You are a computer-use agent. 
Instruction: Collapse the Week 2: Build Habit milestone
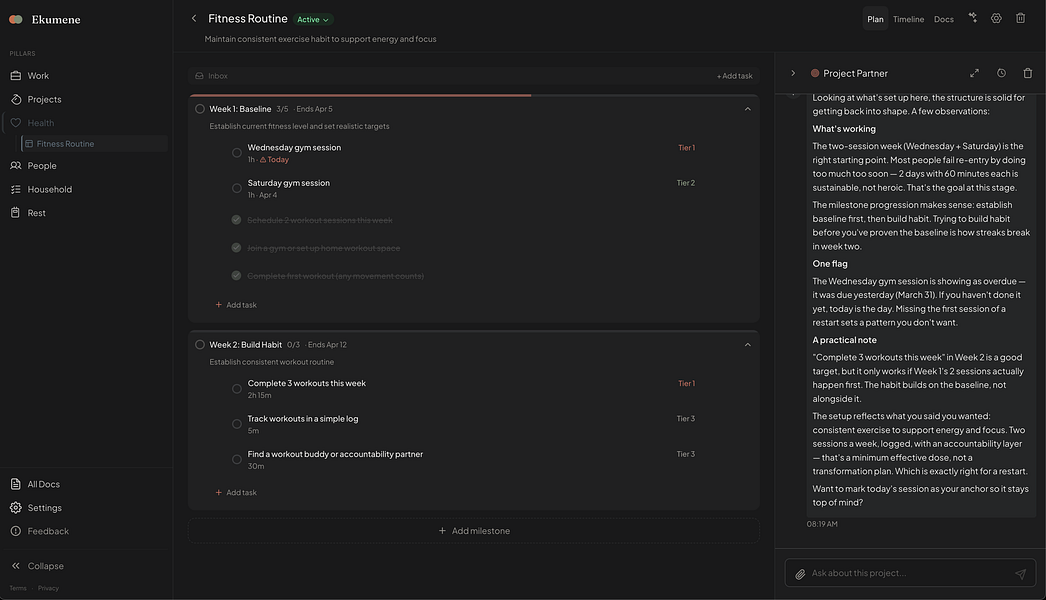point(748,344)
